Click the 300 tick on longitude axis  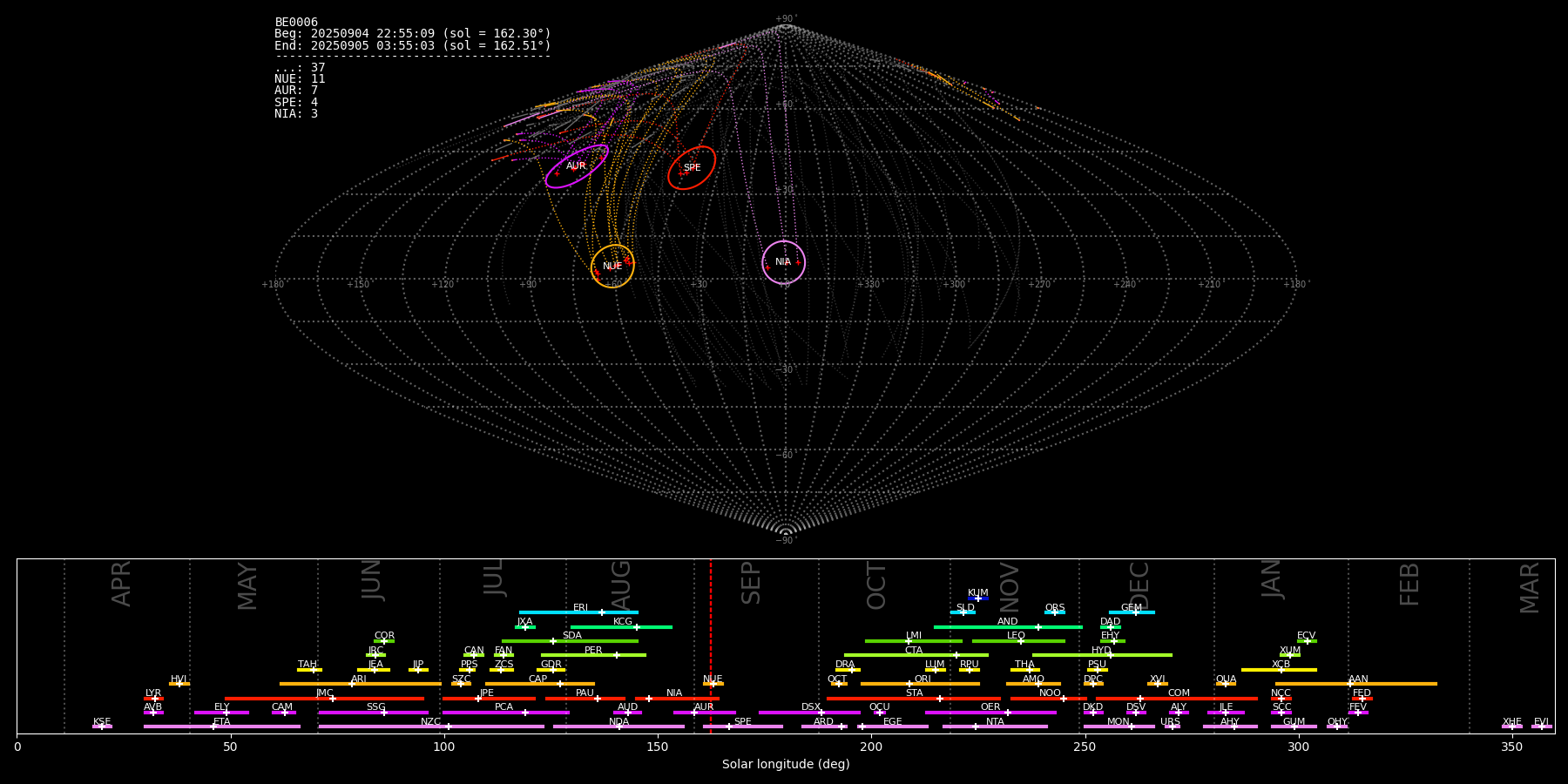point(1298,747)
